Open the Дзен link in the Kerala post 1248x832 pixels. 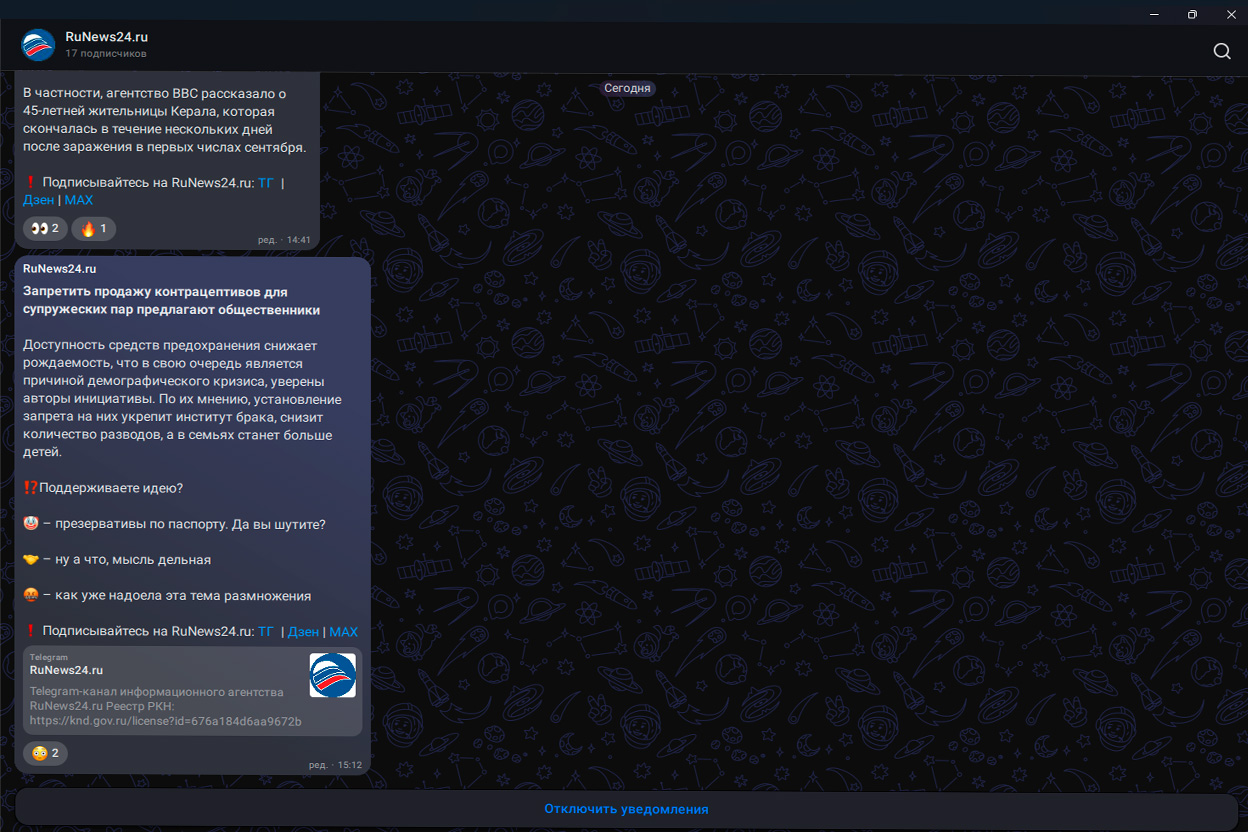(38, 200)
